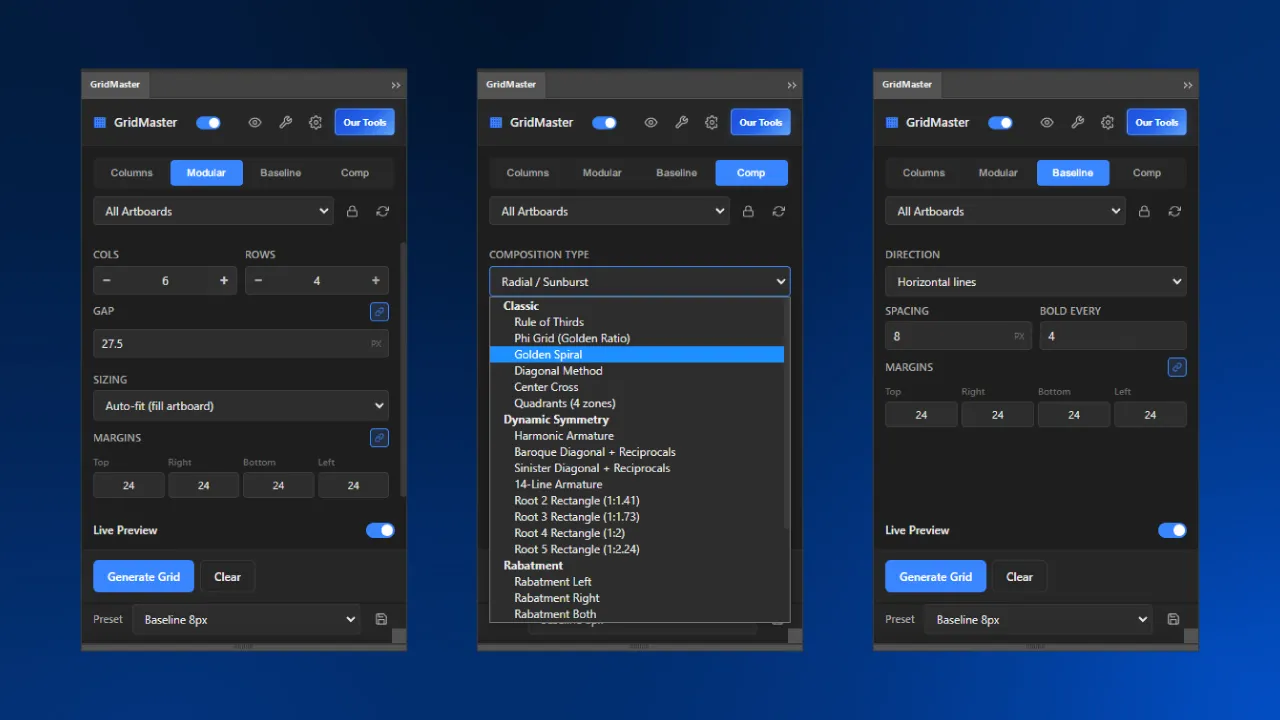
Task: Switch to Comp tab in right panel
Action: pyautogui.click(x=1147, y=173)
